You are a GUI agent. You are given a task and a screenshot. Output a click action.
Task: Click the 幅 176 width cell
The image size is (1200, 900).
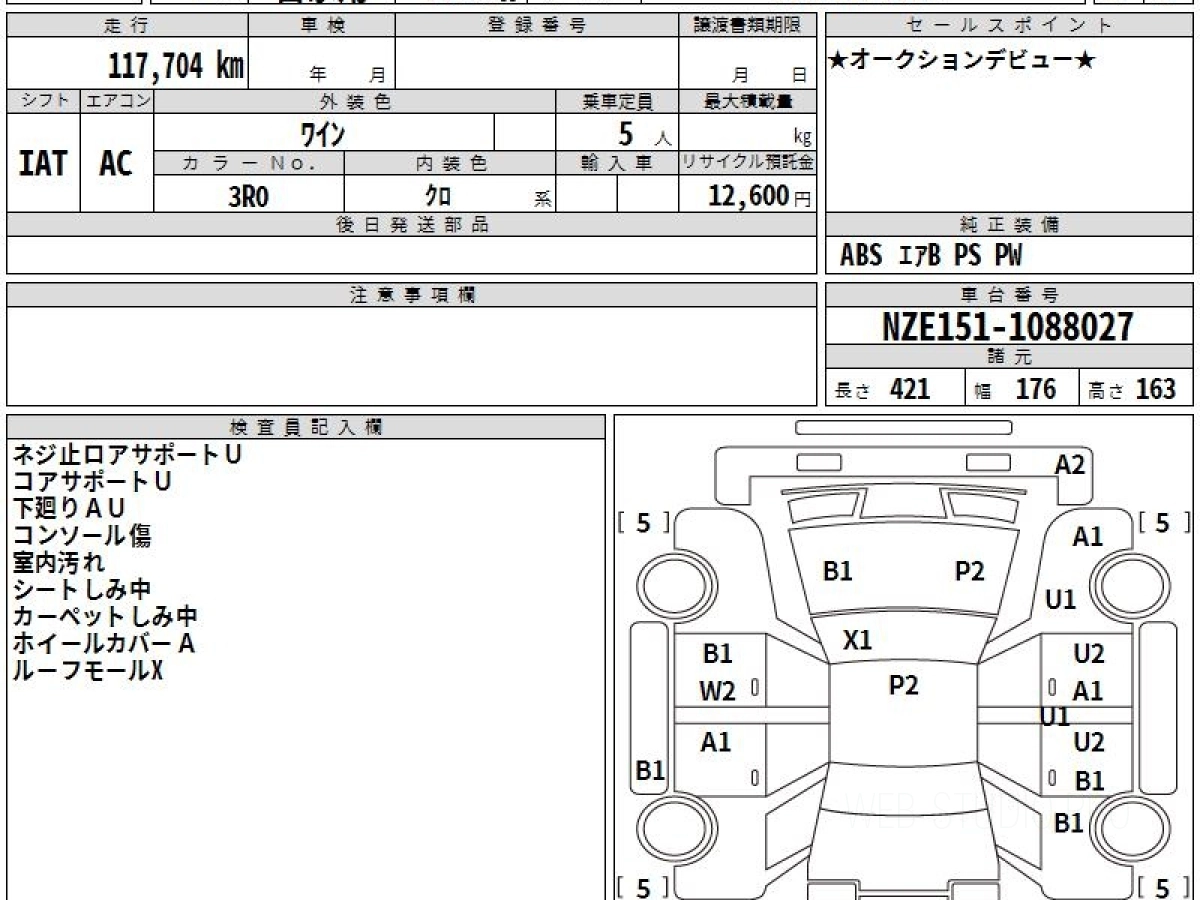(x=1022, y=388)
